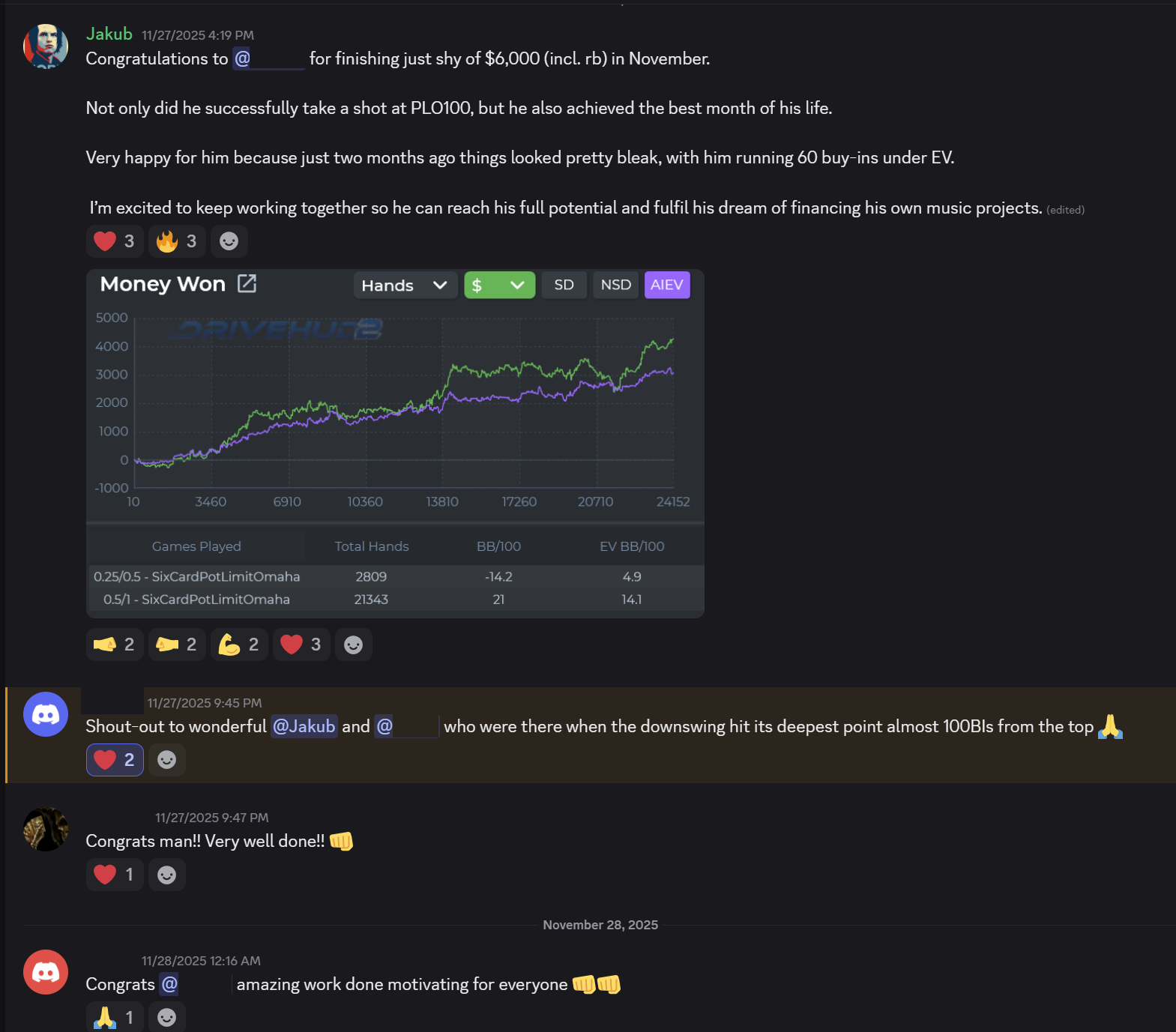Expand the green dollar currency dropdown
The width and height of the screenshot is (1176, 1032).
[499, 286]
